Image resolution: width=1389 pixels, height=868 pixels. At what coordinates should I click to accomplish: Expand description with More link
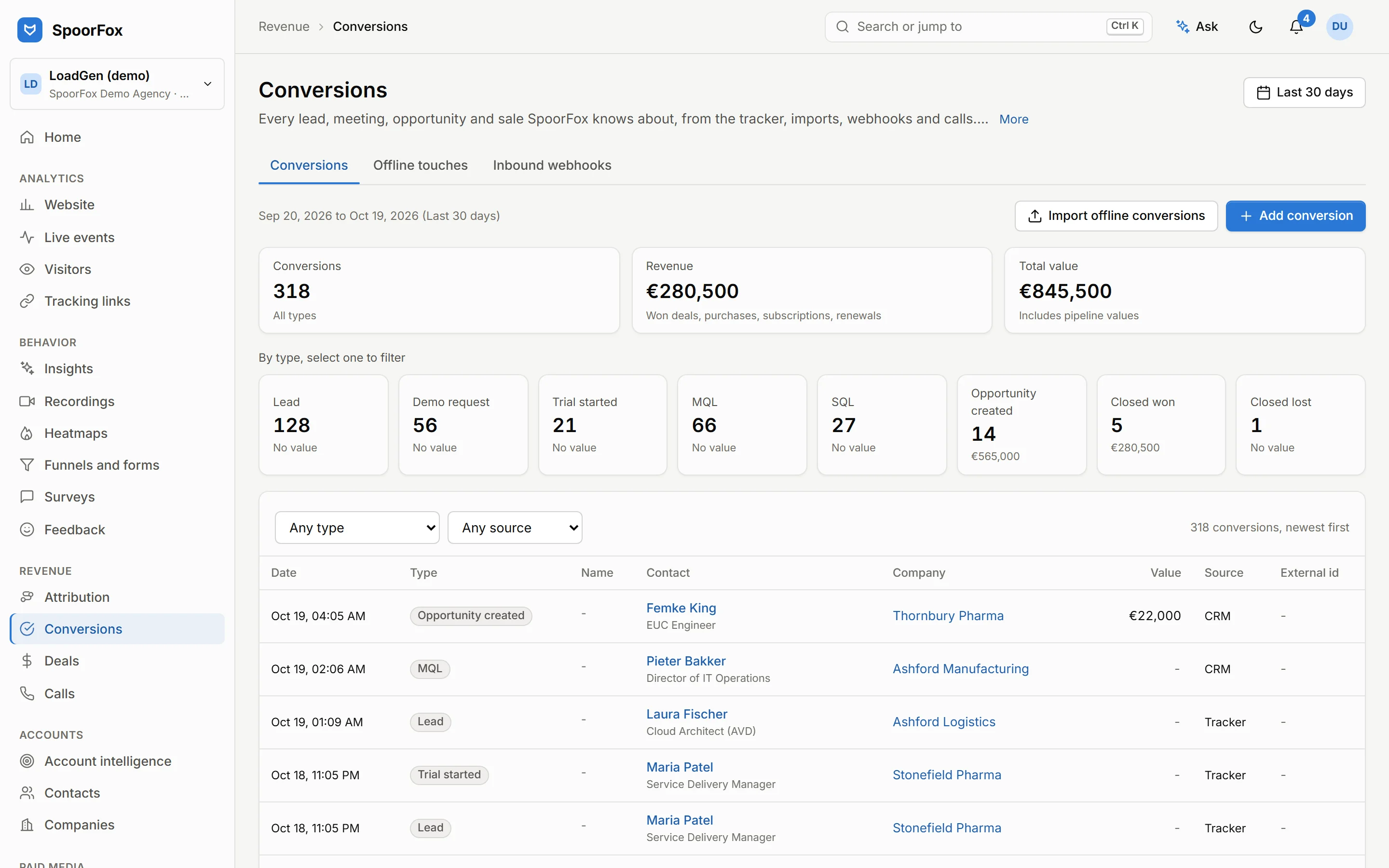[1013, 120]
